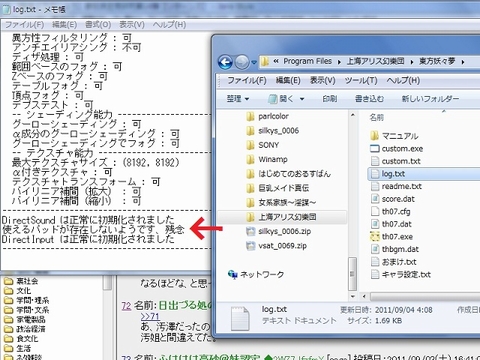Viewport: 480px width, 360px height.
Task: Click the 開く toolbar button
Action: 282,99
